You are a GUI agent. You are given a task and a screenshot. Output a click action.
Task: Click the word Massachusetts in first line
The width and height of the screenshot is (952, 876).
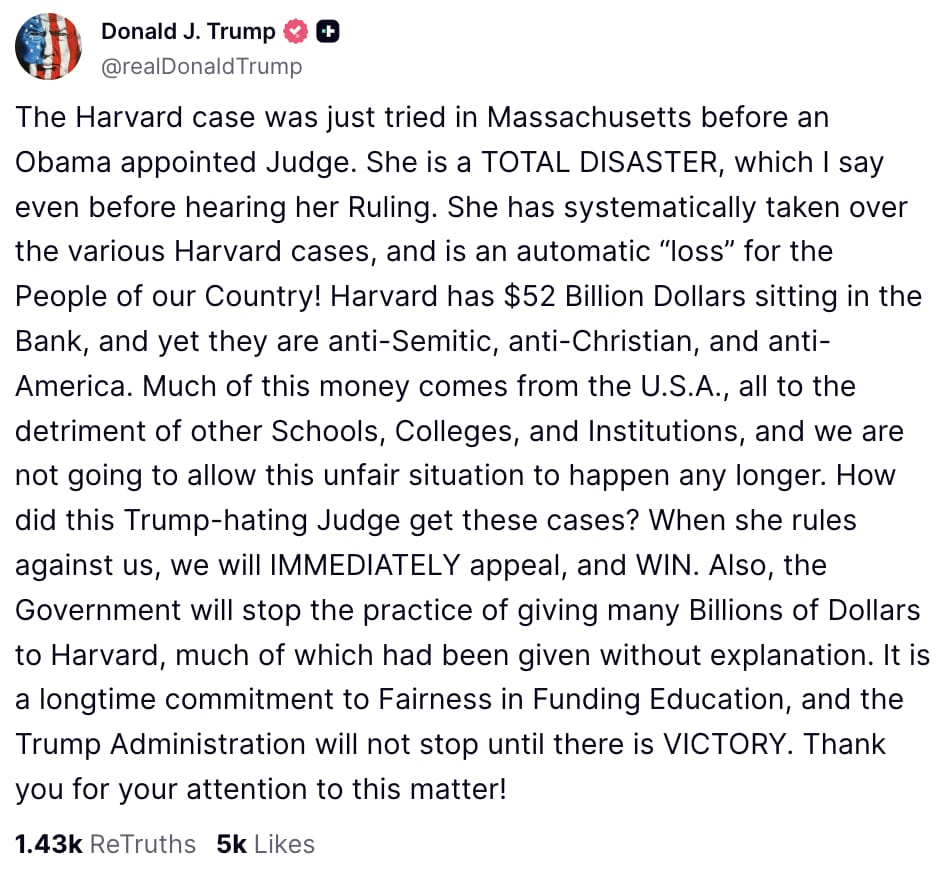(589, 117)
